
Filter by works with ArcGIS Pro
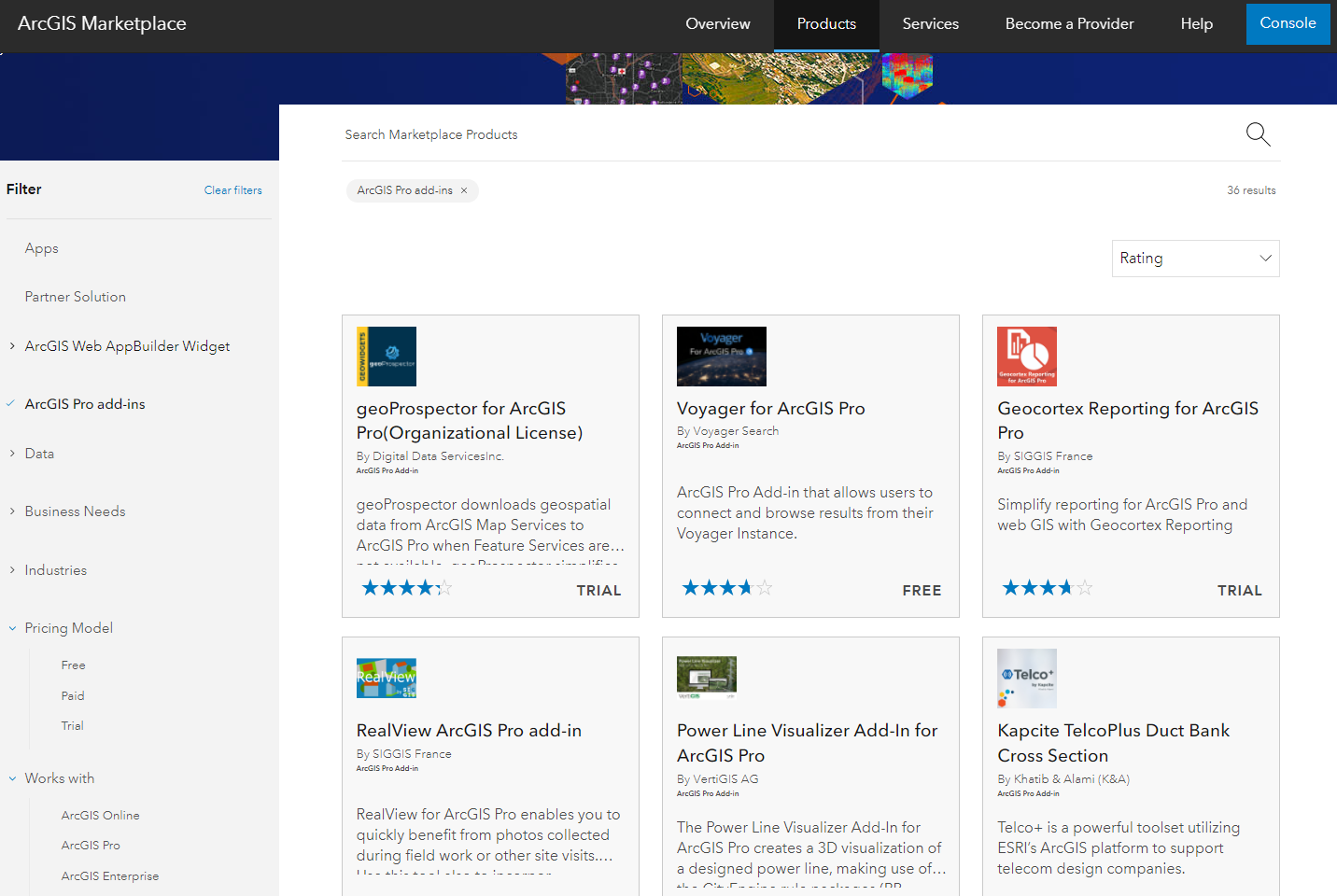(91, 846)
